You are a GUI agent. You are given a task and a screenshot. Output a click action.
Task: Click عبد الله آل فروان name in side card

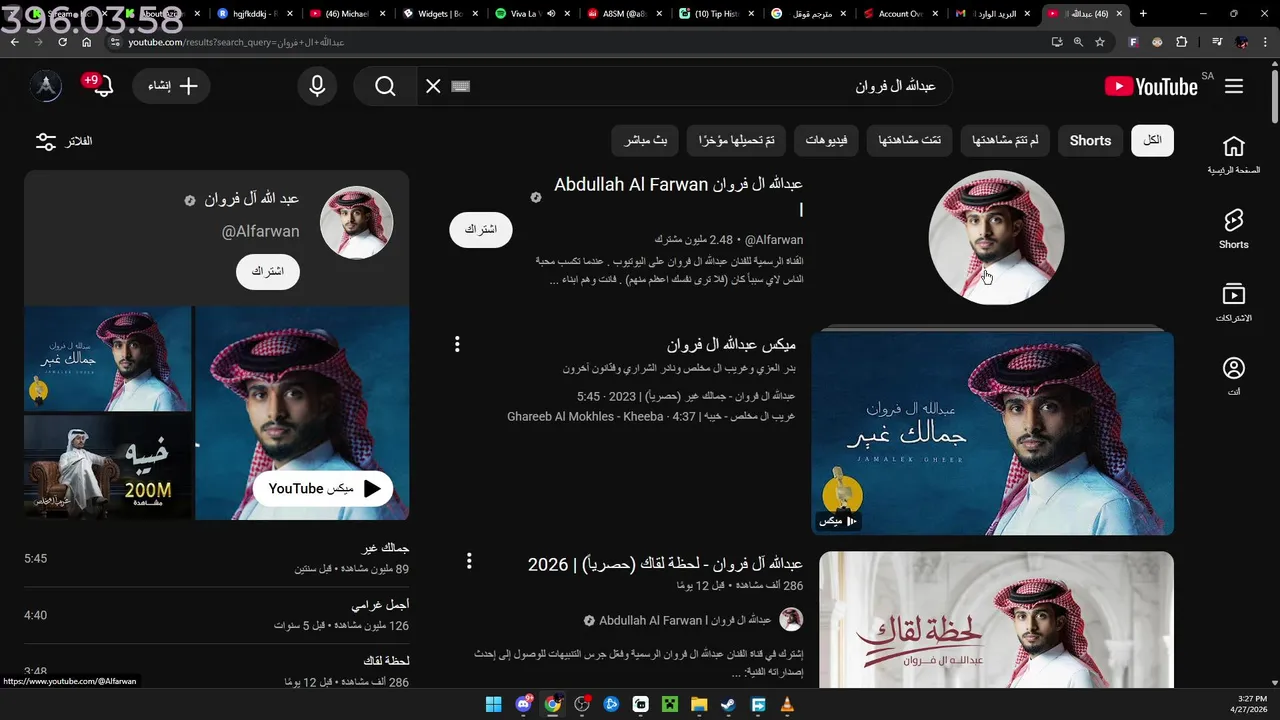pyautogui.click(x=252, y=199)
